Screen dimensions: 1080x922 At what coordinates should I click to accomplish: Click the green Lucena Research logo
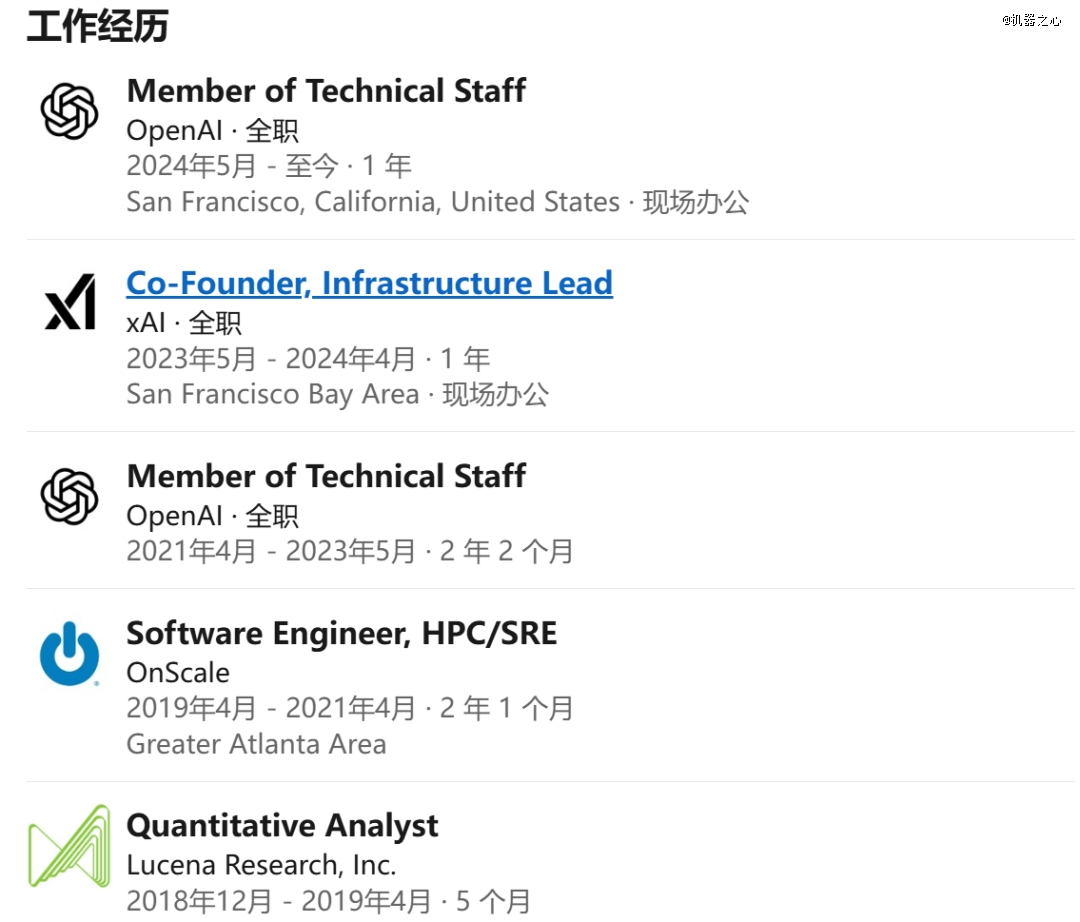click(x=69, y=846)
